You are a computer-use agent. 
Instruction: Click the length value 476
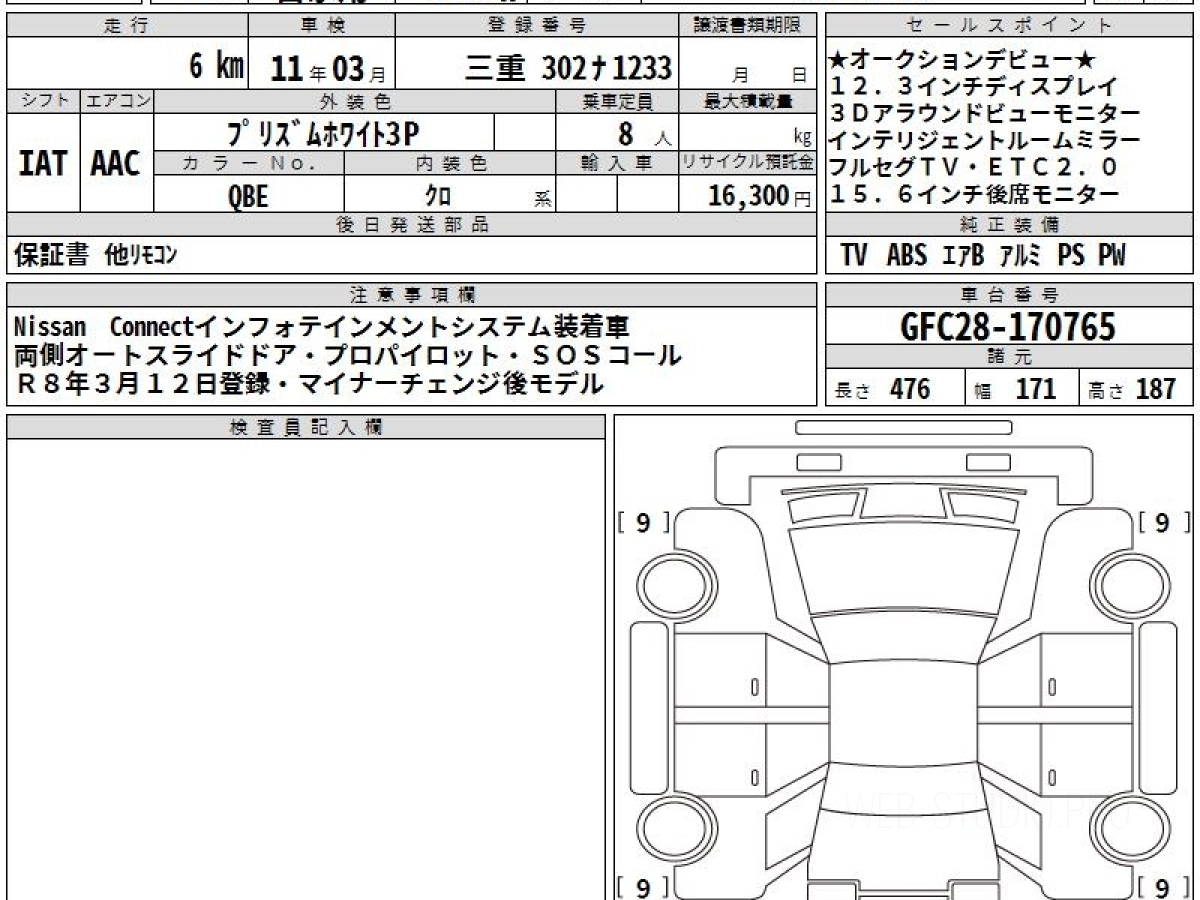tap(910, 389)
